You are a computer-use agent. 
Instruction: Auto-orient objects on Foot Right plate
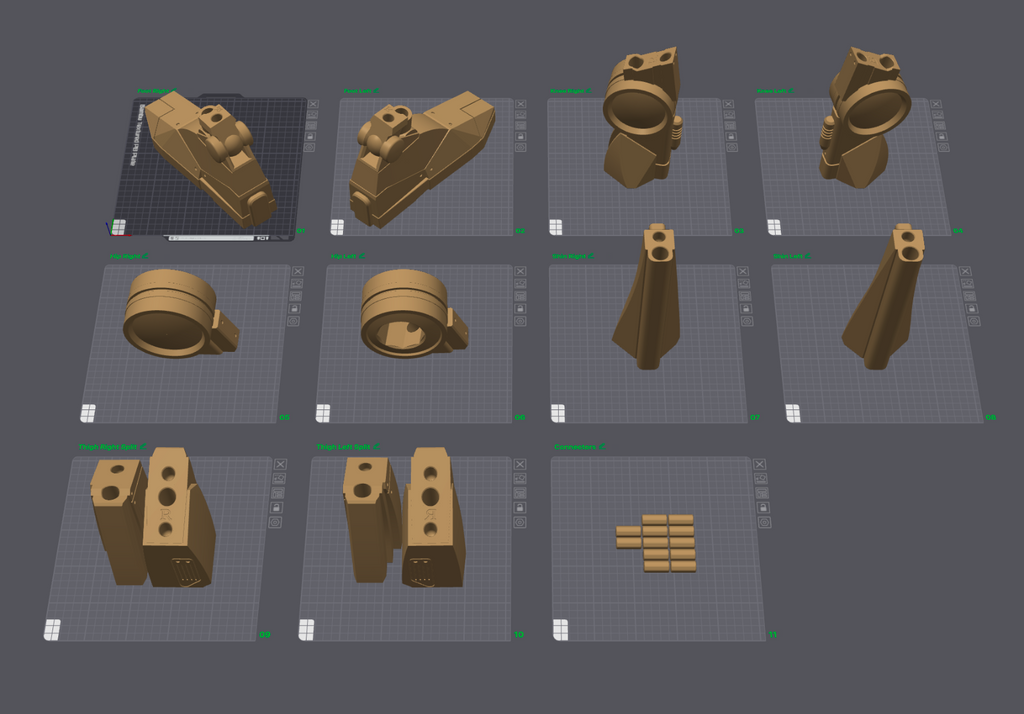[312, 114]
